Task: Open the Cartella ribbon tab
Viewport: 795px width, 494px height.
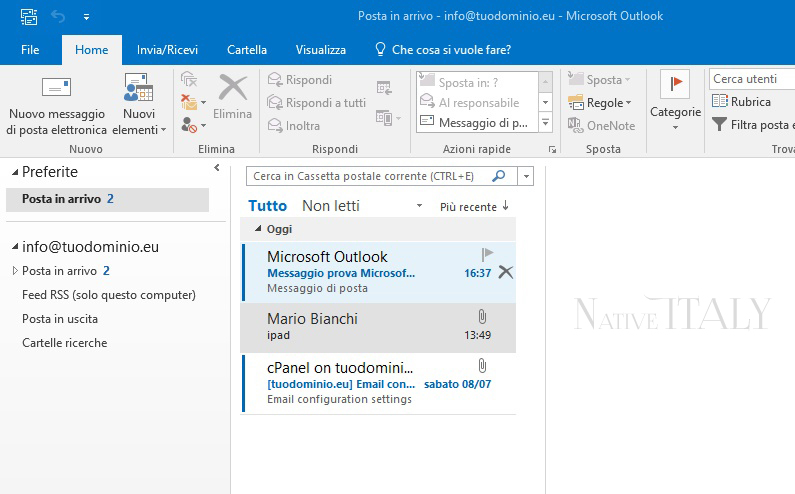Action: (247, 50)
